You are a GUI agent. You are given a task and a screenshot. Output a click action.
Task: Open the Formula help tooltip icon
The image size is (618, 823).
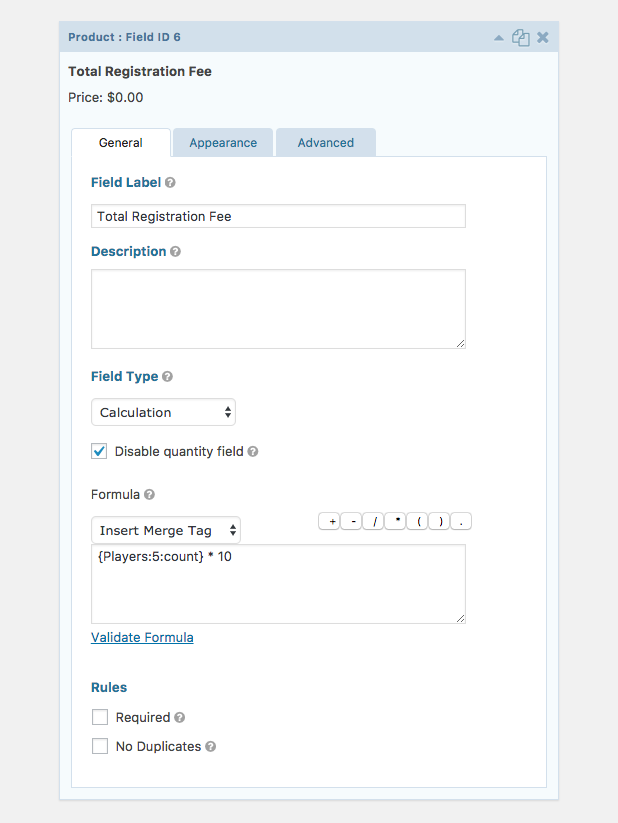coord(149,494)
